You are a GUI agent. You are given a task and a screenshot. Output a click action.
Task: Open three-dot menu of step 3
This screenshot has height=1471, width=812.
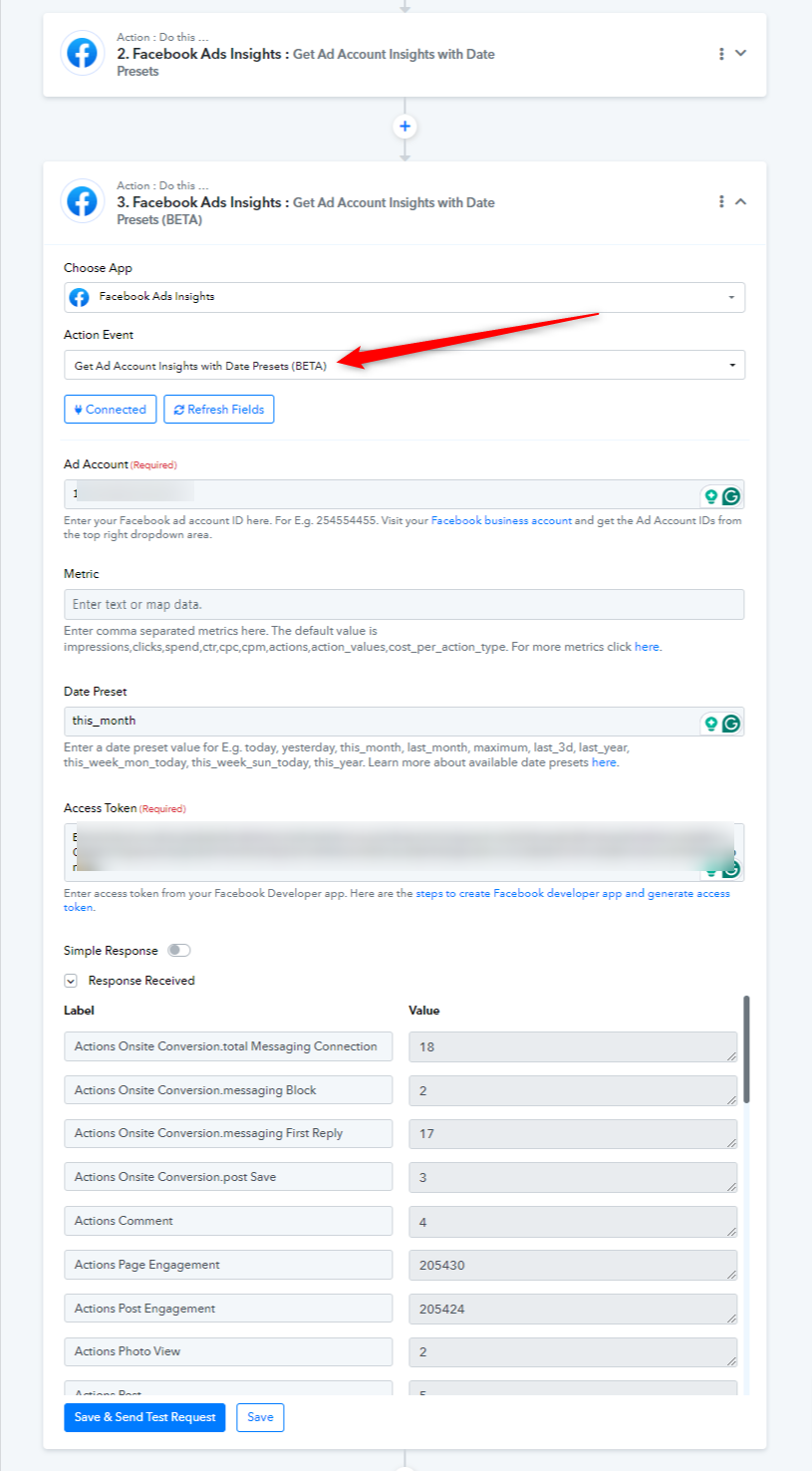click(x=721, y=201)
